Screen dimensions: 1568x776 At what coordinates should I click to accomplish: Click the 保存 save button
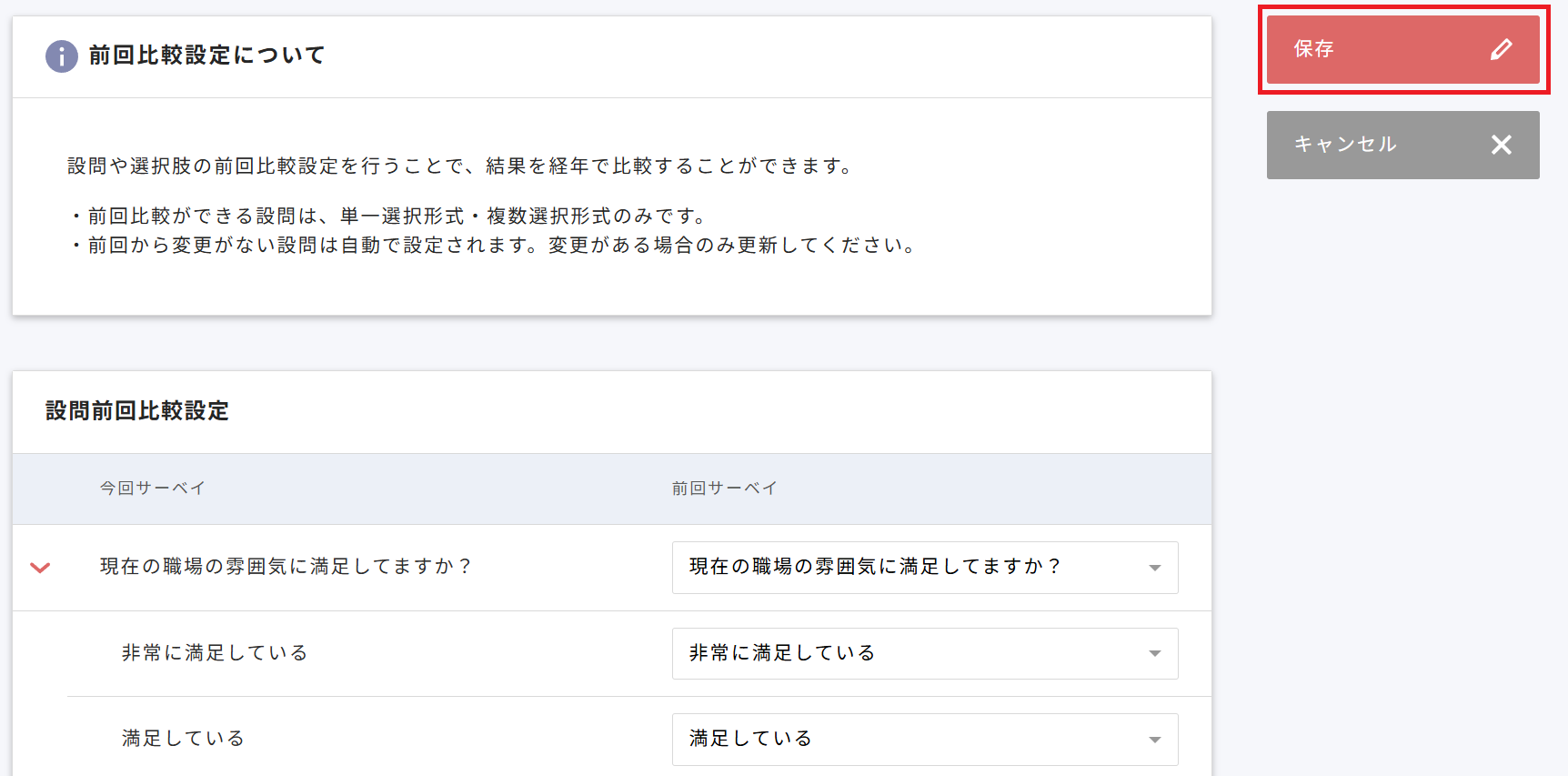pyautogui.click(x=1402, y=49)
